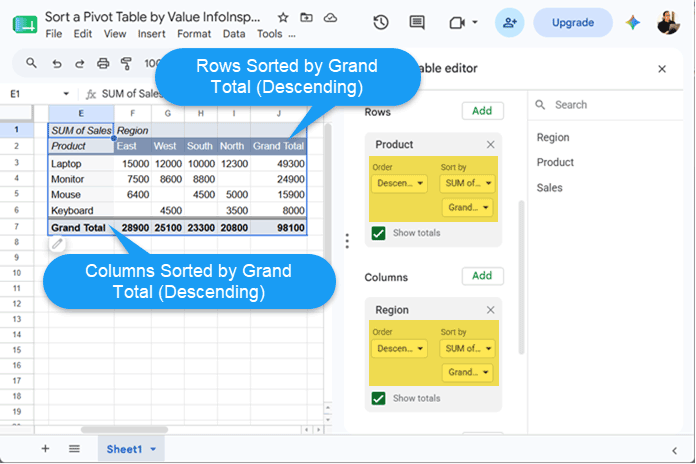Open Product Grand Total sort dropdown
696x464 pixels.
coord(467,207)
